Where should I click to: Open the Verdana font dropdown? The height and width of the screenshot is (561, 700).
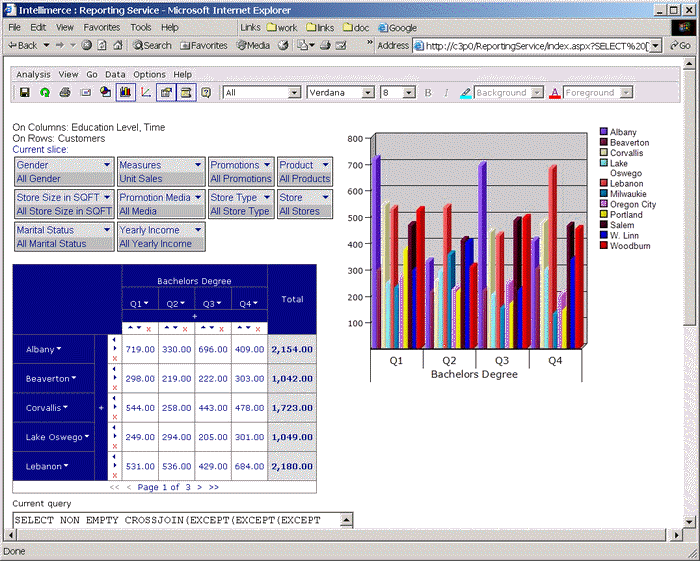tap(368, 93)
